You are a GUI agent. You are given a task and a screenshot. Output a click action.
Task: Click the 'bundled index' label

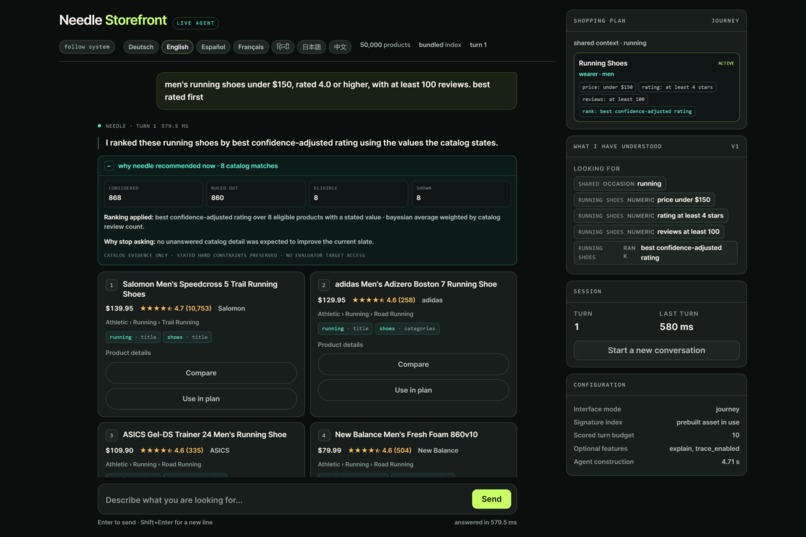440,45
